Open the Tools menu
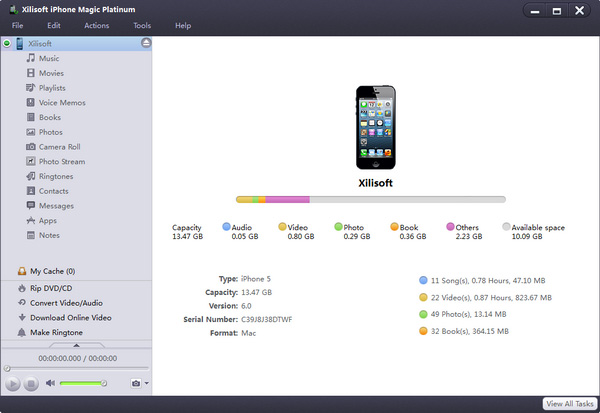Screen dimensions: 600x413 pyautogui.click(x=142, y=25)
